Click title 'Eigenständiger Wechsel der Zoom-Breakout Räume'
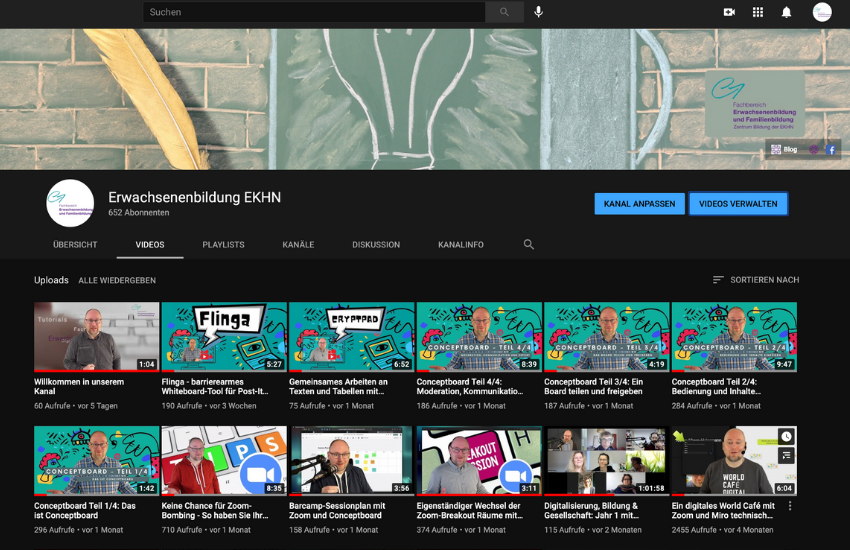850x550 pixels. (x=470, y=510)
